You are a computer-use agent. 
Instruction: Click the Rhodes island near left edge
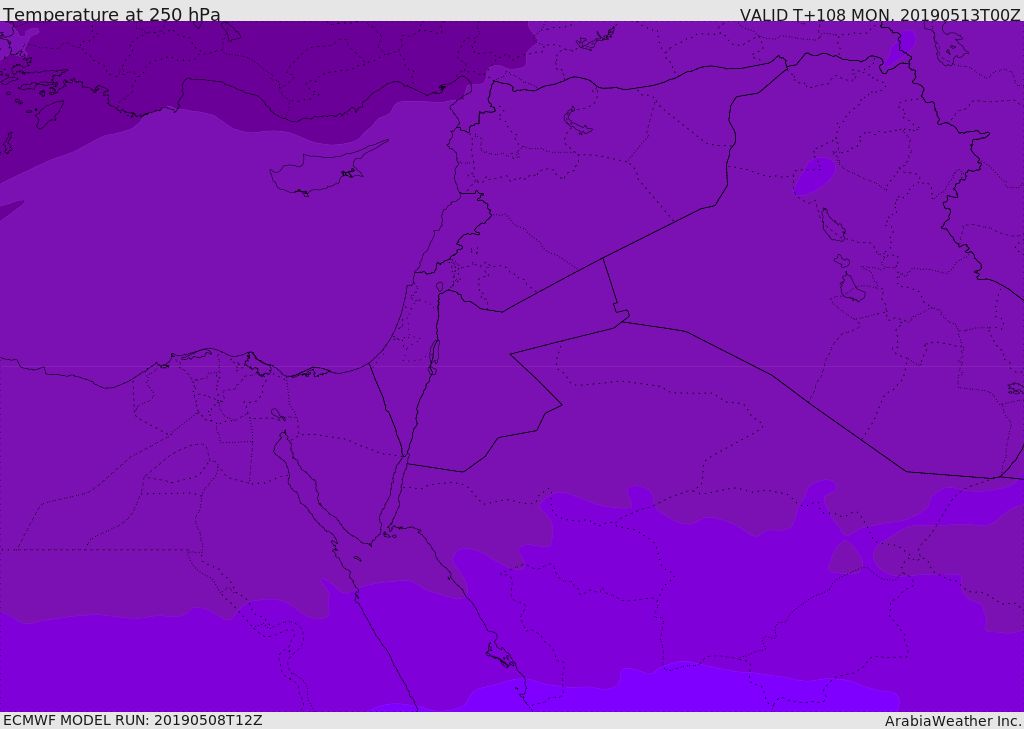click(x=48, y=114)
